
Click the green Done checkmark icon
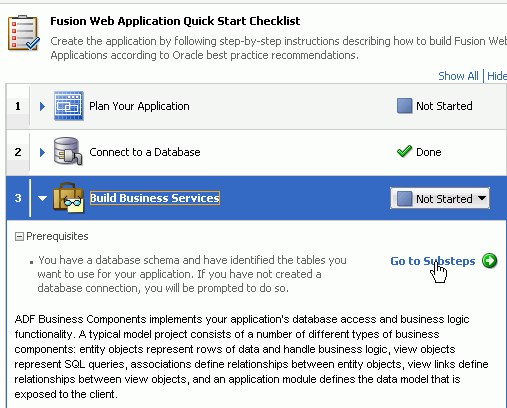[404, 152]
